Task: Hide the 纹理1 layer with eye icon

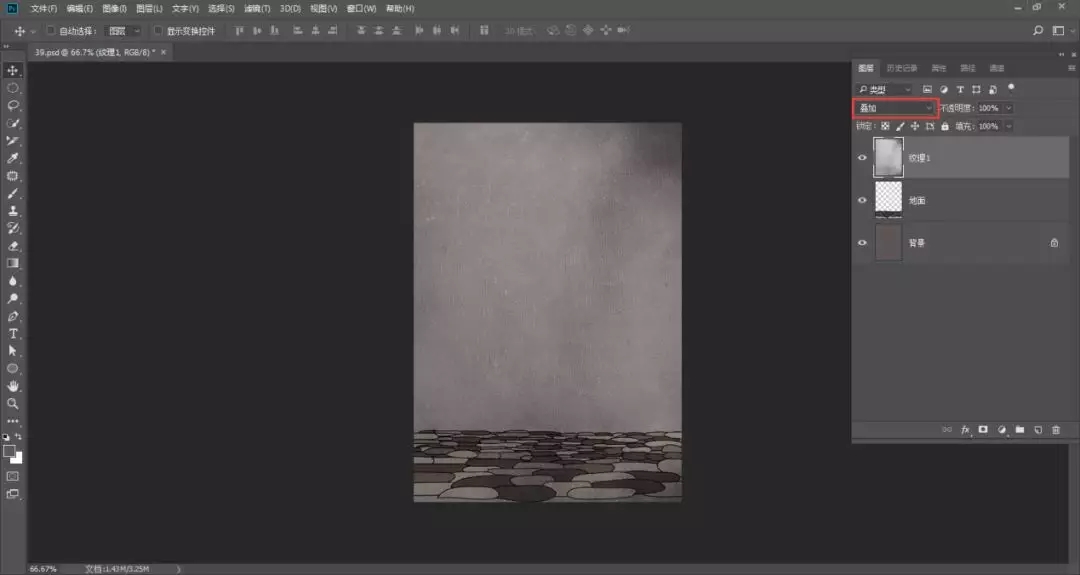Action: click(x=862, y=158)
